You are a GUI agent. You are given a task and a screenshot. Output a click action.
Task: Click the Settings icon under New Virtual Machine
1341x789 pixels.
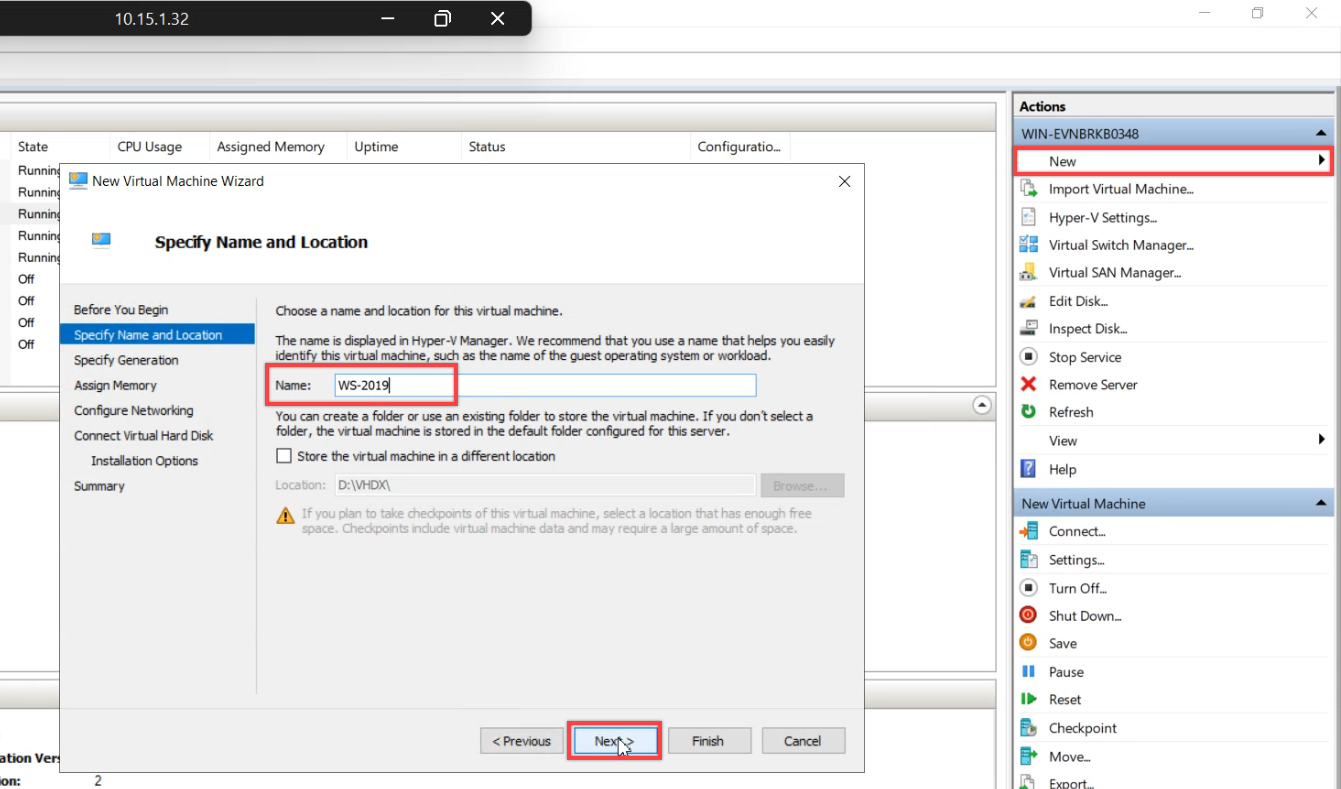click(x=1028, y=560)
